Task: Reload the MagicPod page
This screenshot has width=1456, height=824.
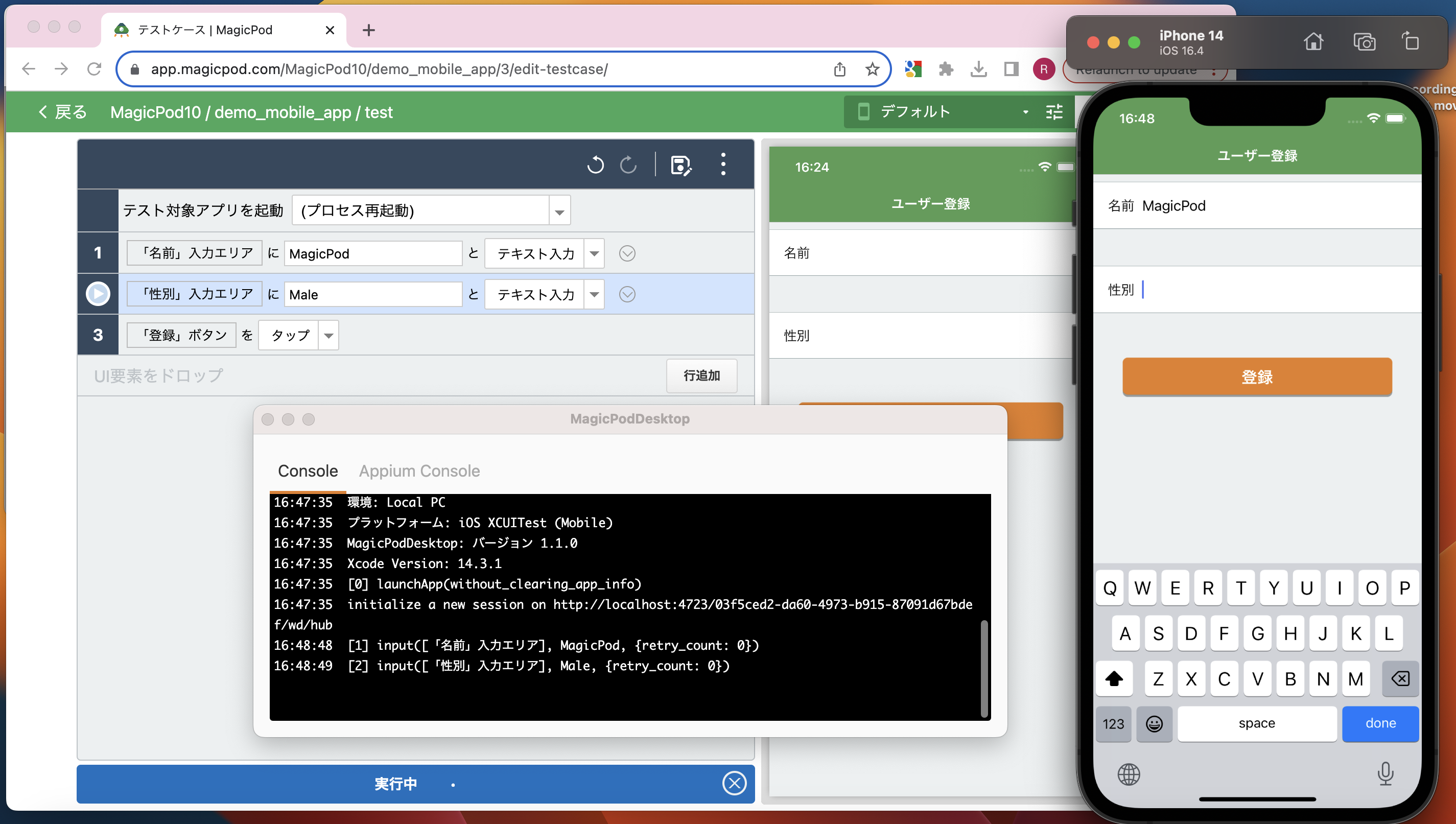Action: [94, 69]
